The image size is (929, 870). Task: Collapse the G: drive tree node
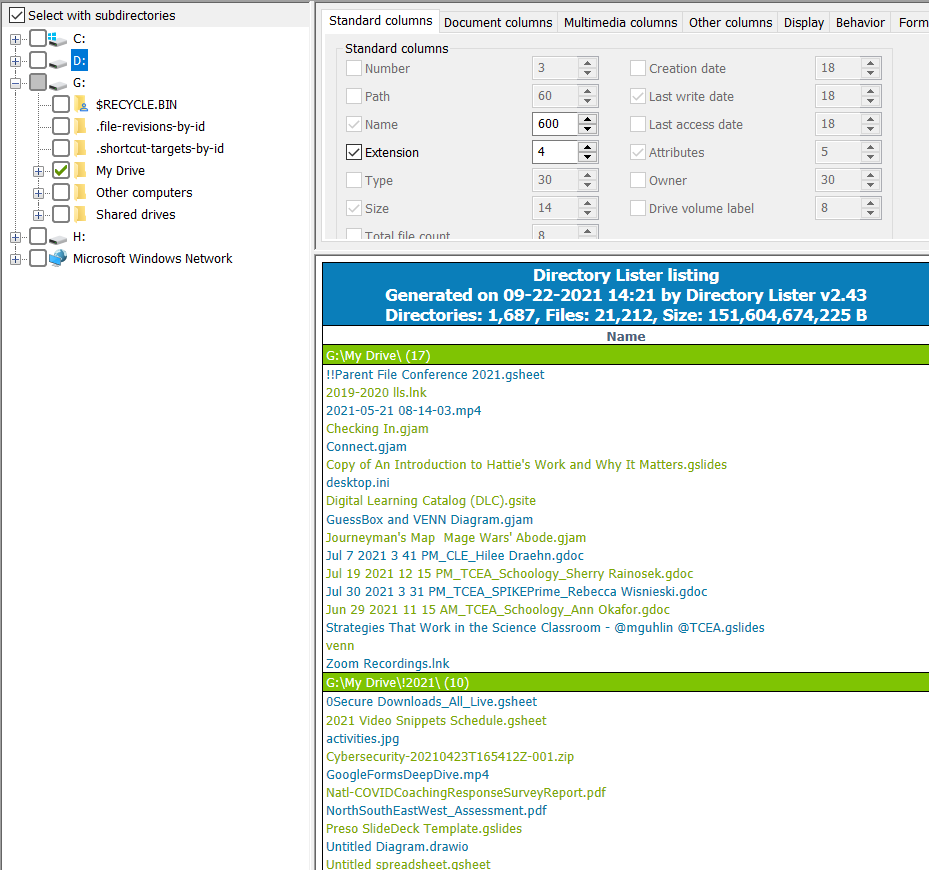15,84
